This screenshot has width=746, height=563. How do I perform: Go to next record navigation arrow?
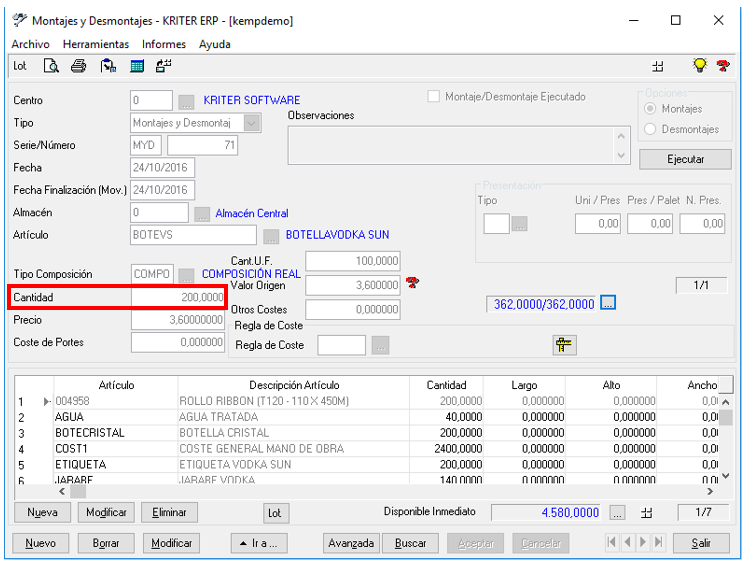pyautogui.click(x=643, y=542)
